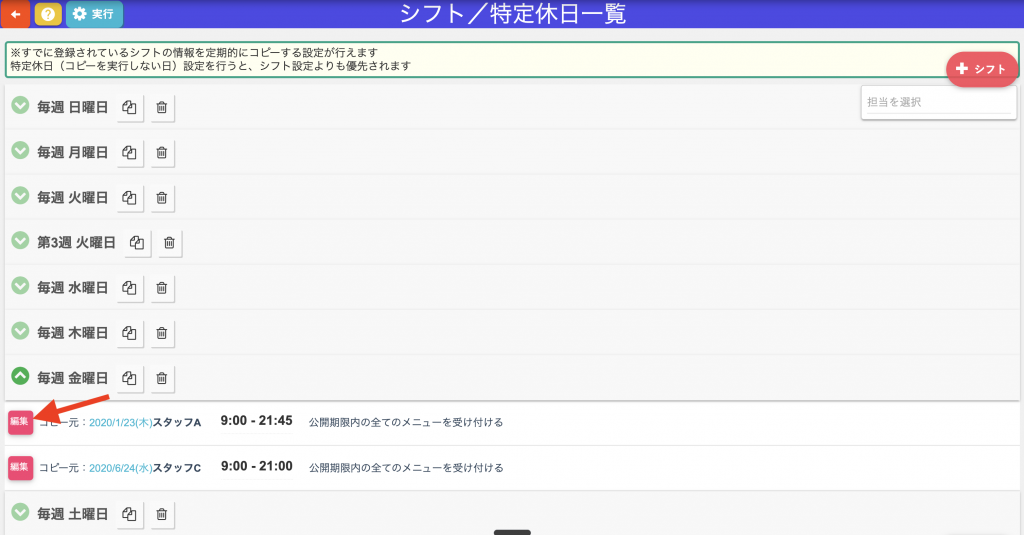Copy the 毎週 土曜日 shift setting

(130, 514)
